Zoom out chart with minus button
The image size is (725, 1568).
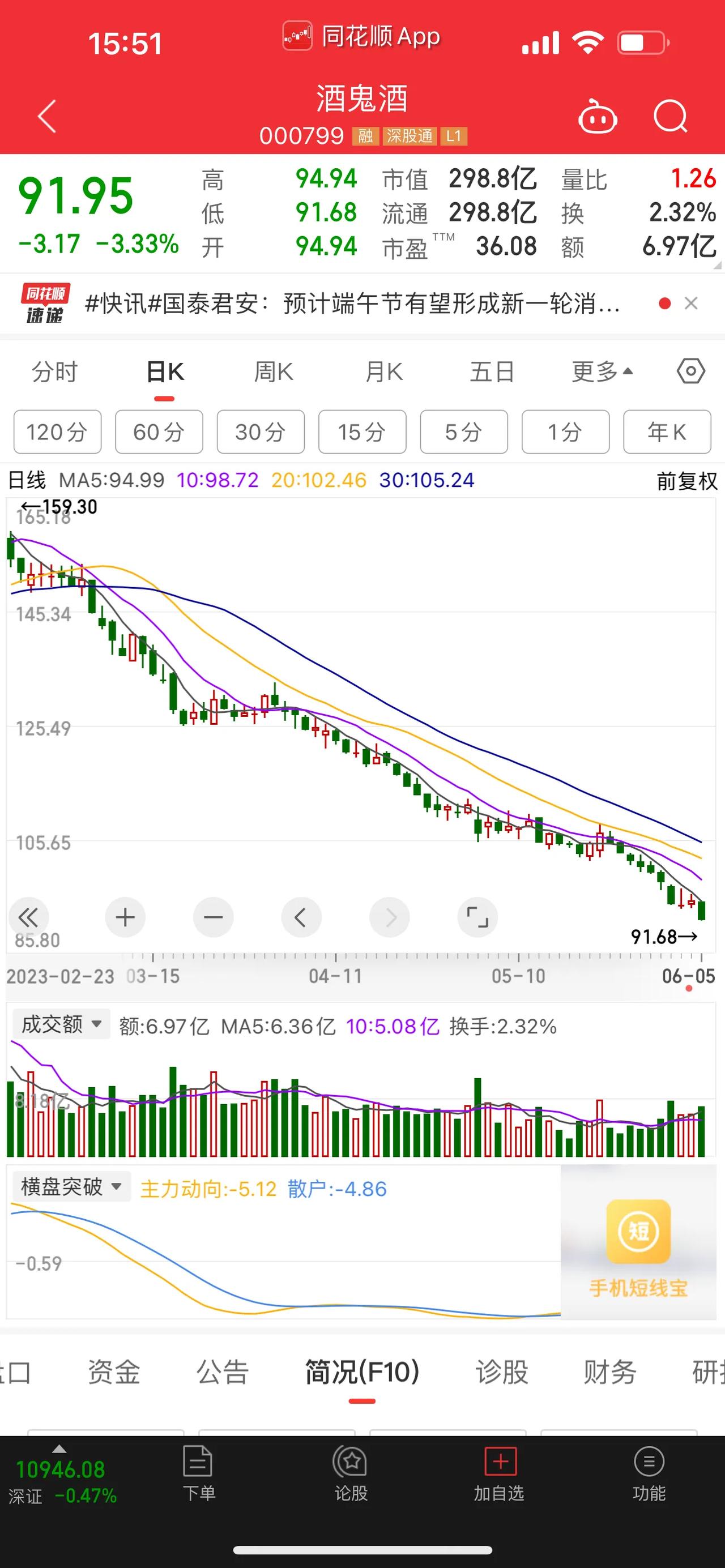pyautogui.click(x=213, y=917)
